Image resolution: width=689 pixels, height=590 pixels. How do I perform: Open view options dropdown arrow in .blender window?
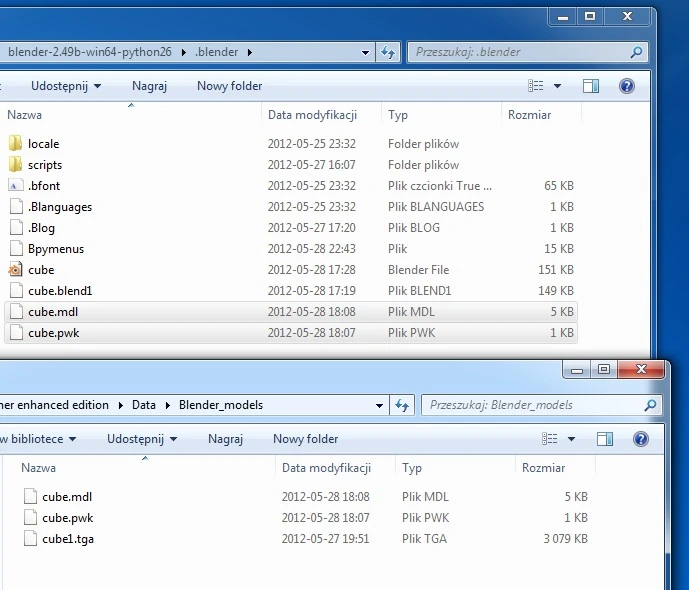point(557,86)
